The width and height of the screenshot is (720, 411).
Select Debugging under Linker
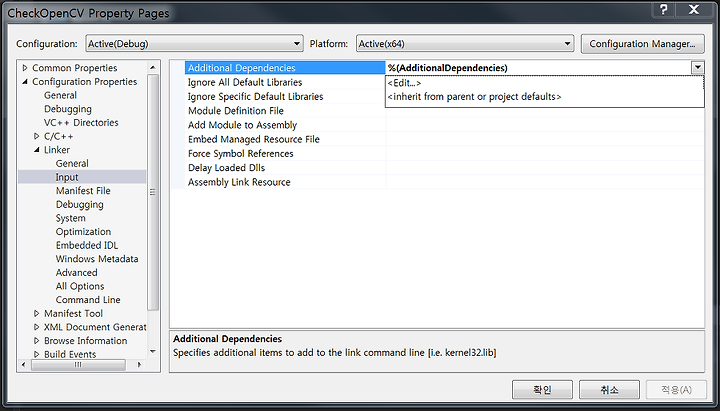click(x=79, y=204)
